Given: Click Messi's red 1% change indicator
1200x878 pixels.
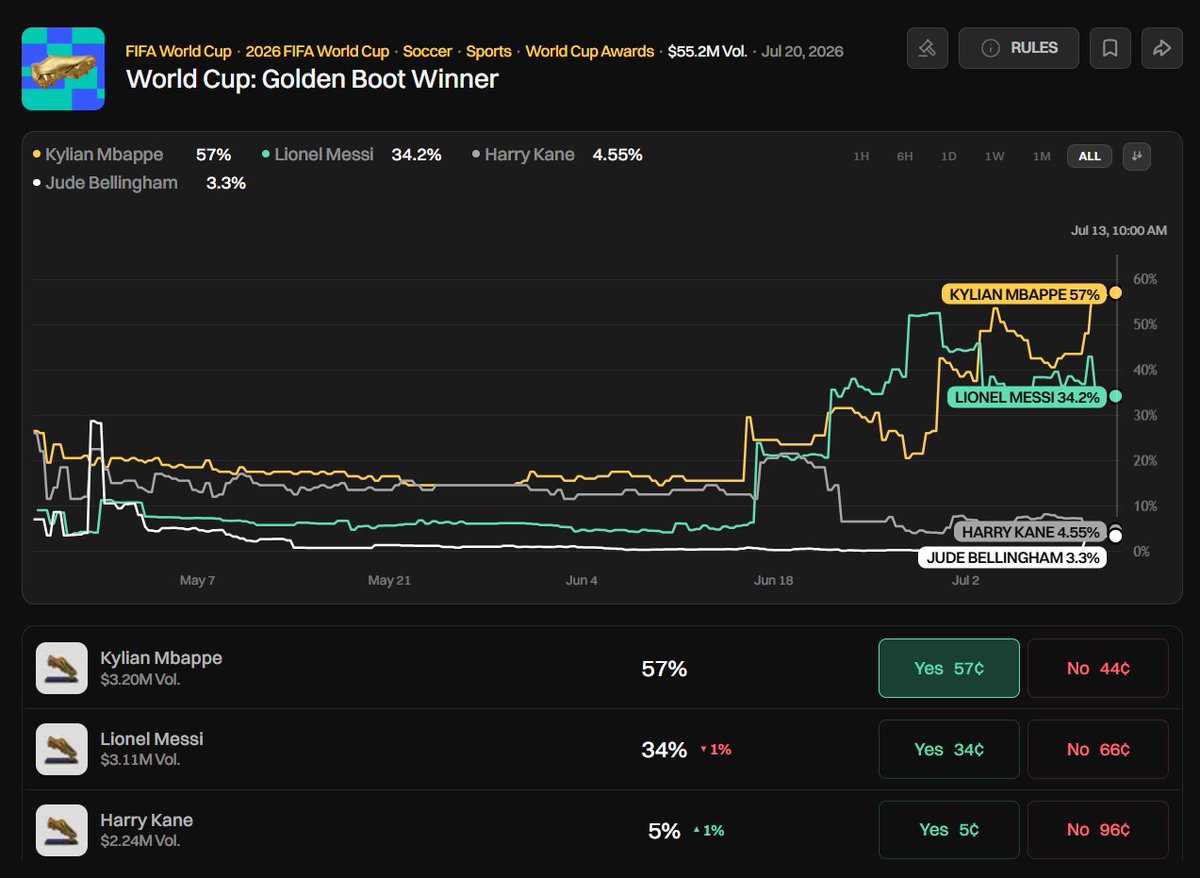Looking at the screenshot, I should coord(715,749).
